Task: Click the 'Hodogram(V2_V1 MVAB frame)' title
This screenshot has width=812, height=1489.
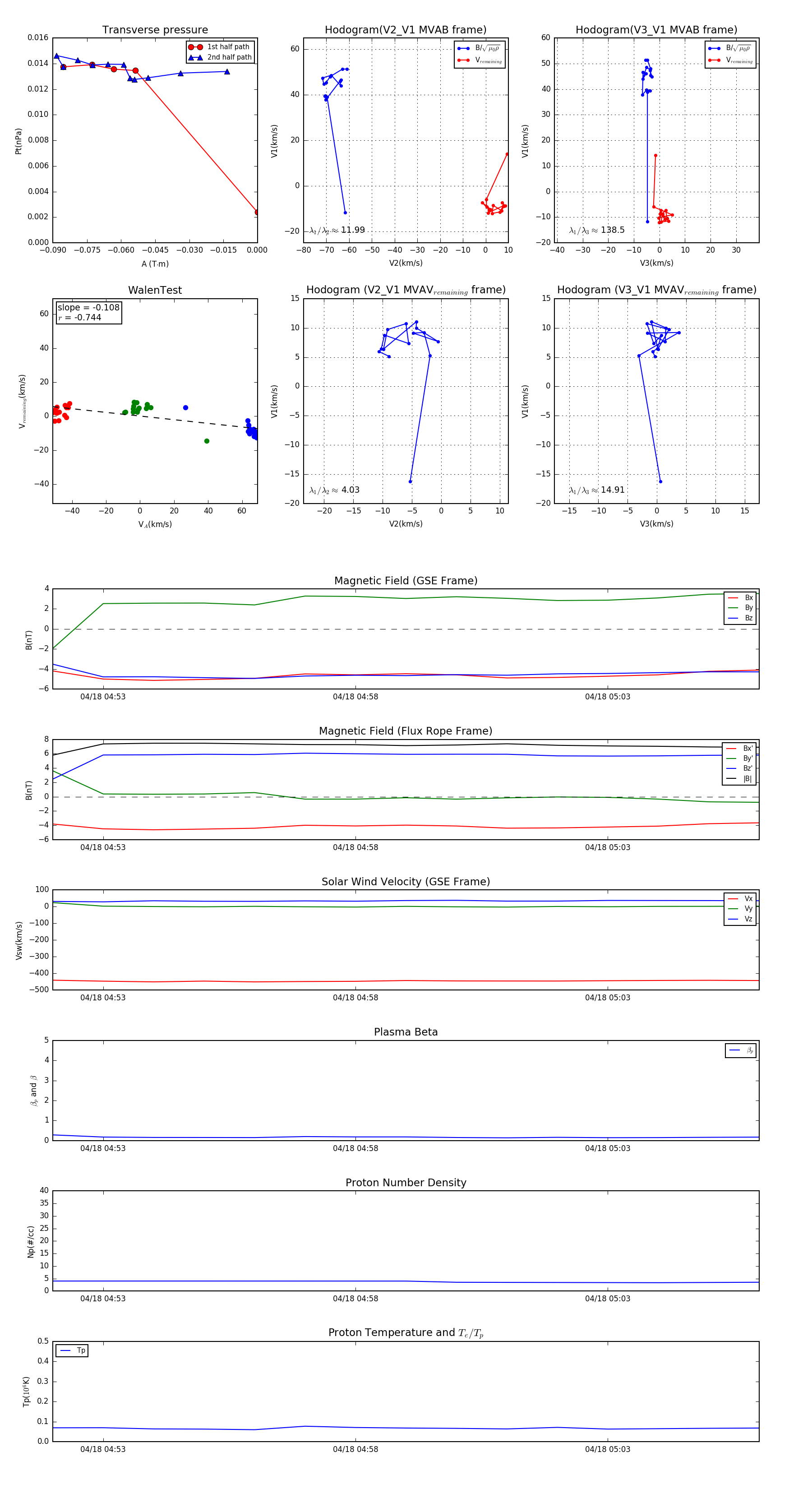Action: 406,30
